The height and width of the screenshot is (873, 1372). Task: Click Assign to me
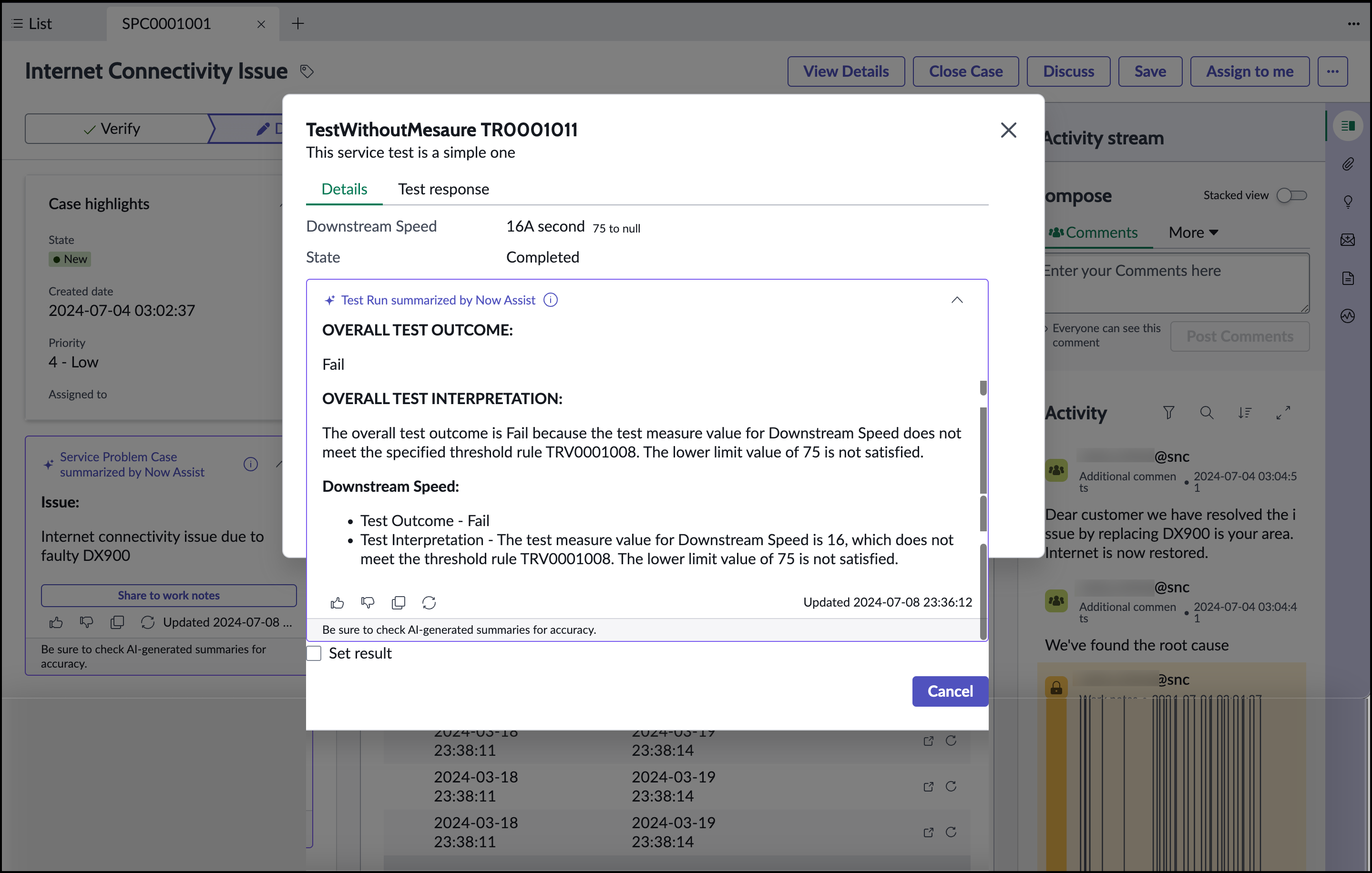pyautogui.click(x=1249, y=71)
